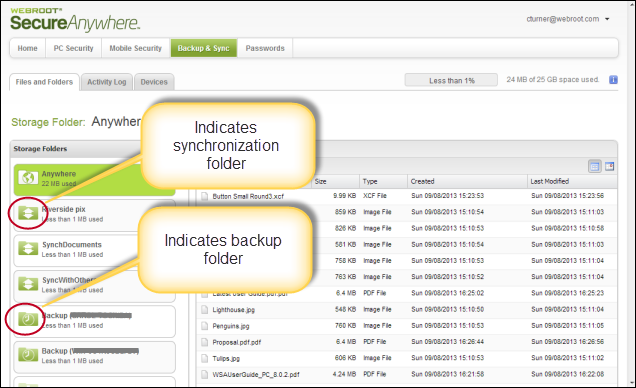Select Files and Folders sub-tab
636x388 pixels.
[x=44, y=82]
